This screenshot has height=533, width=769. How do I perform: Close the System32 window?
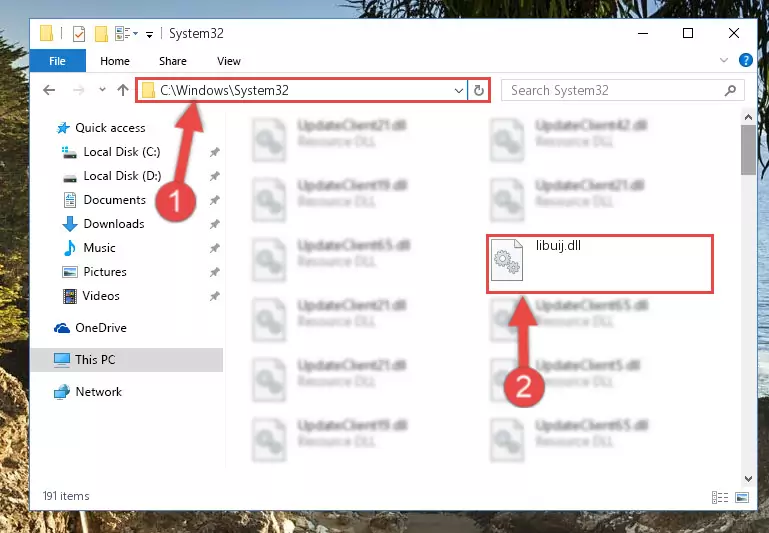pyautogui.click(x=734, y=33)
